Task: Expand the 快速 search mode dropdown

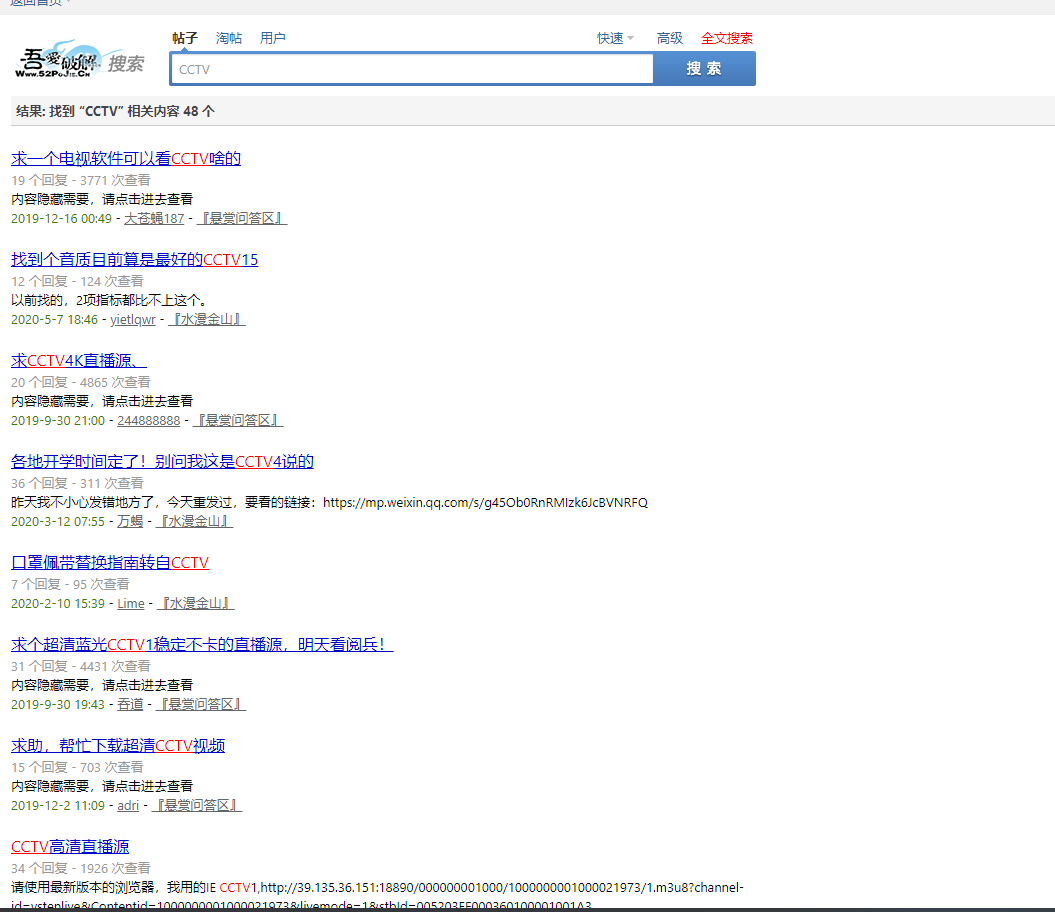Action: [x=615, y=38]
